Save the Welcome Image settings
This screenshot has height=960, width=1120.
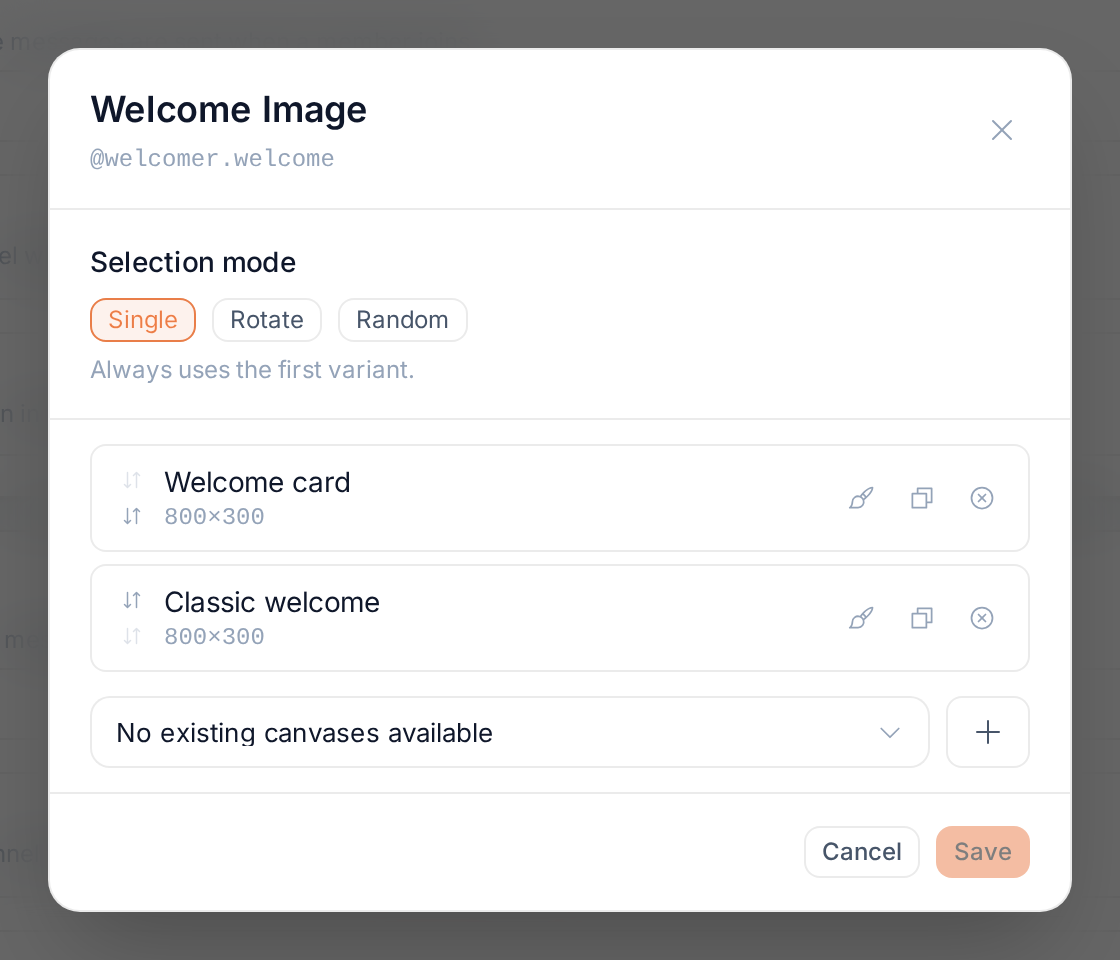tap(982, 851)
